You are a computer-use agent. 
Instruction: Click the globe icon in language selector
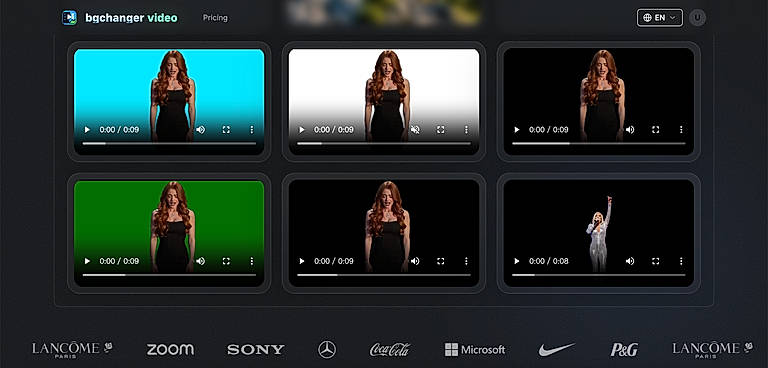648,18
